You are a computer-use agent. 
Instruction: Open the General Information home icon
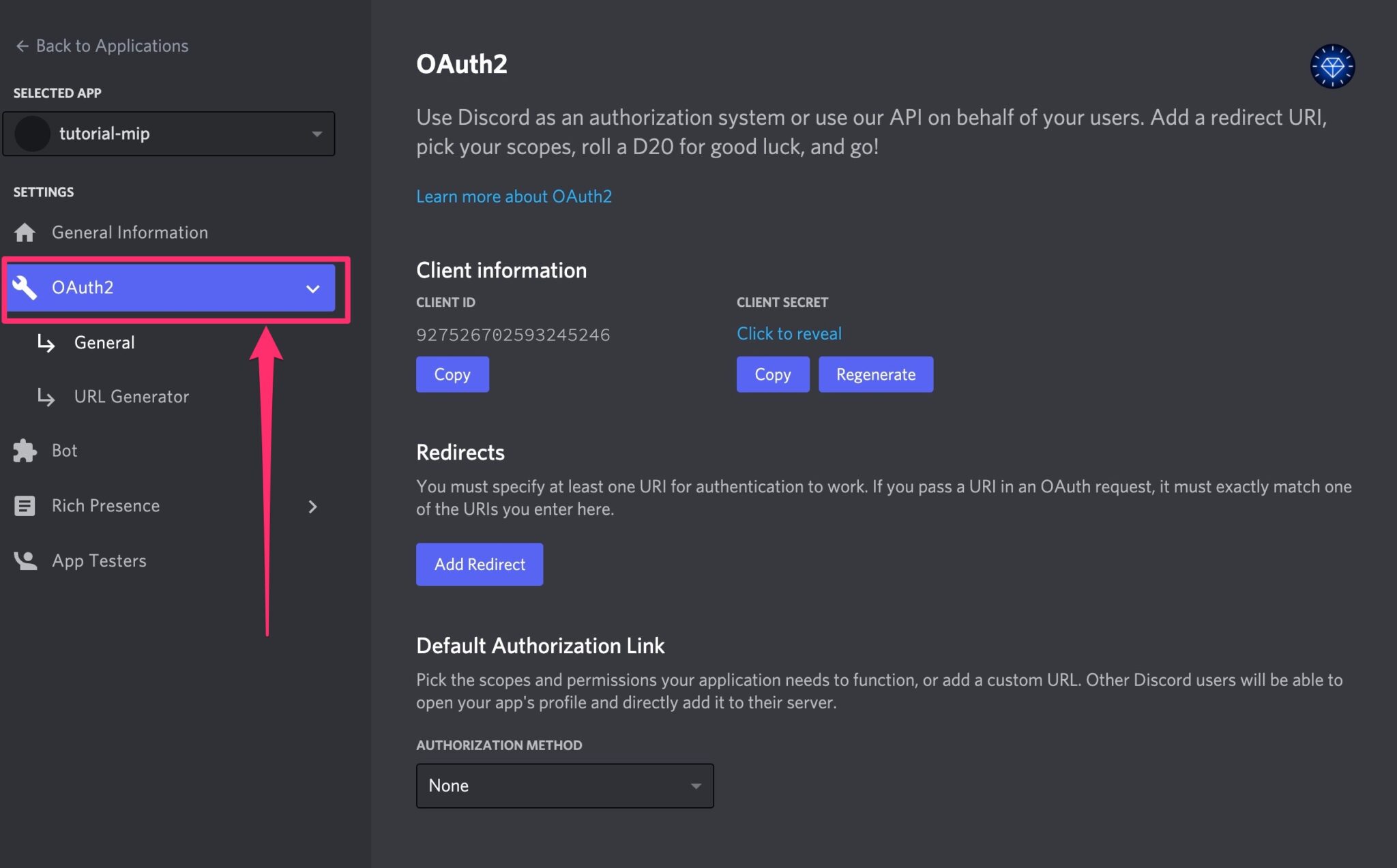pyautogui.click(x=24, y=232)
